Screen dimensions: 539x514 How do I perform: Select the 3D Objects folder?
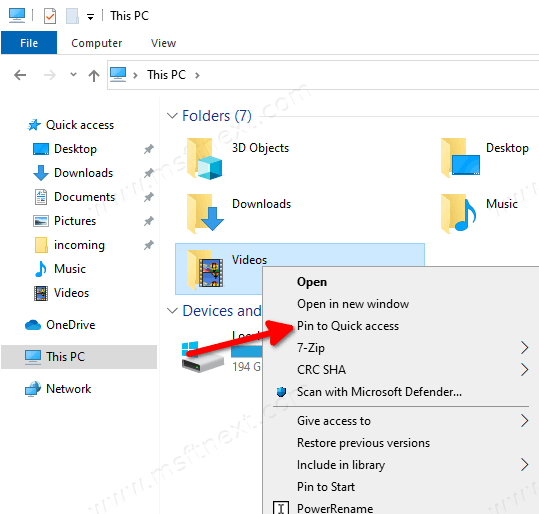coord(238,158)
